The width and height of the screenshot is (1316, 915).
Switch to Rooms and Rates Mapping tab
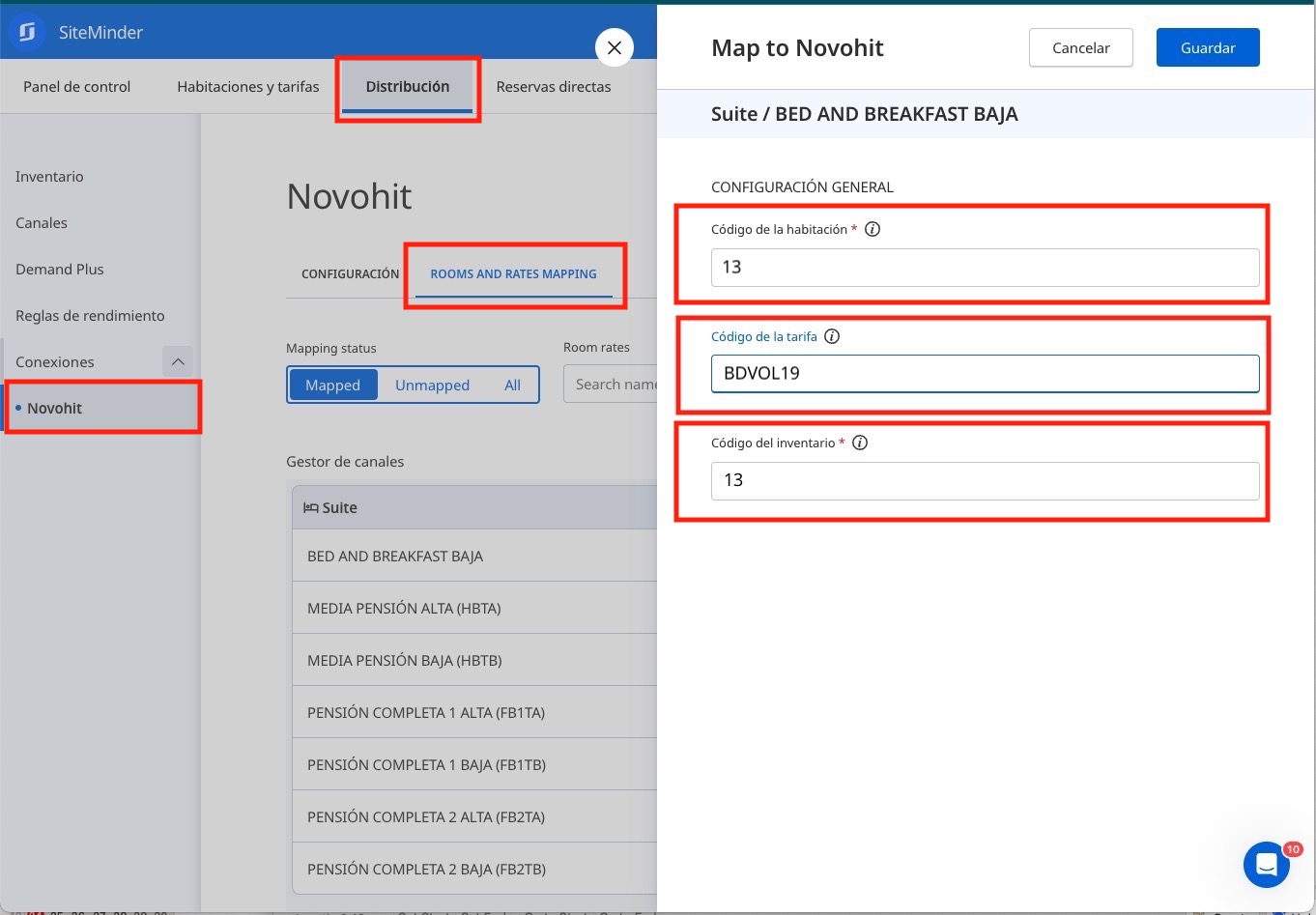click(513, 273)
